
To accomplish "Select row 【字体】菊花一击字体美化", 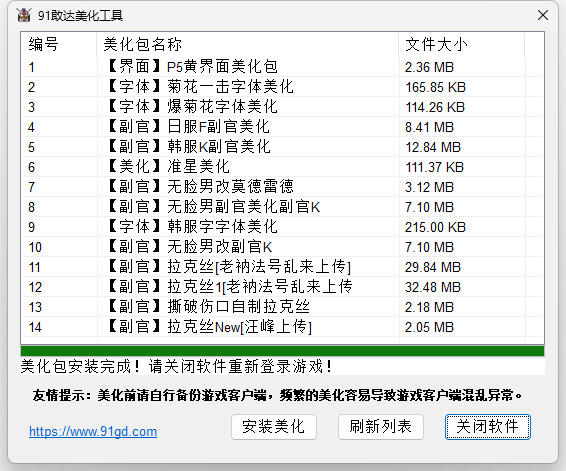I will (282, 87).
